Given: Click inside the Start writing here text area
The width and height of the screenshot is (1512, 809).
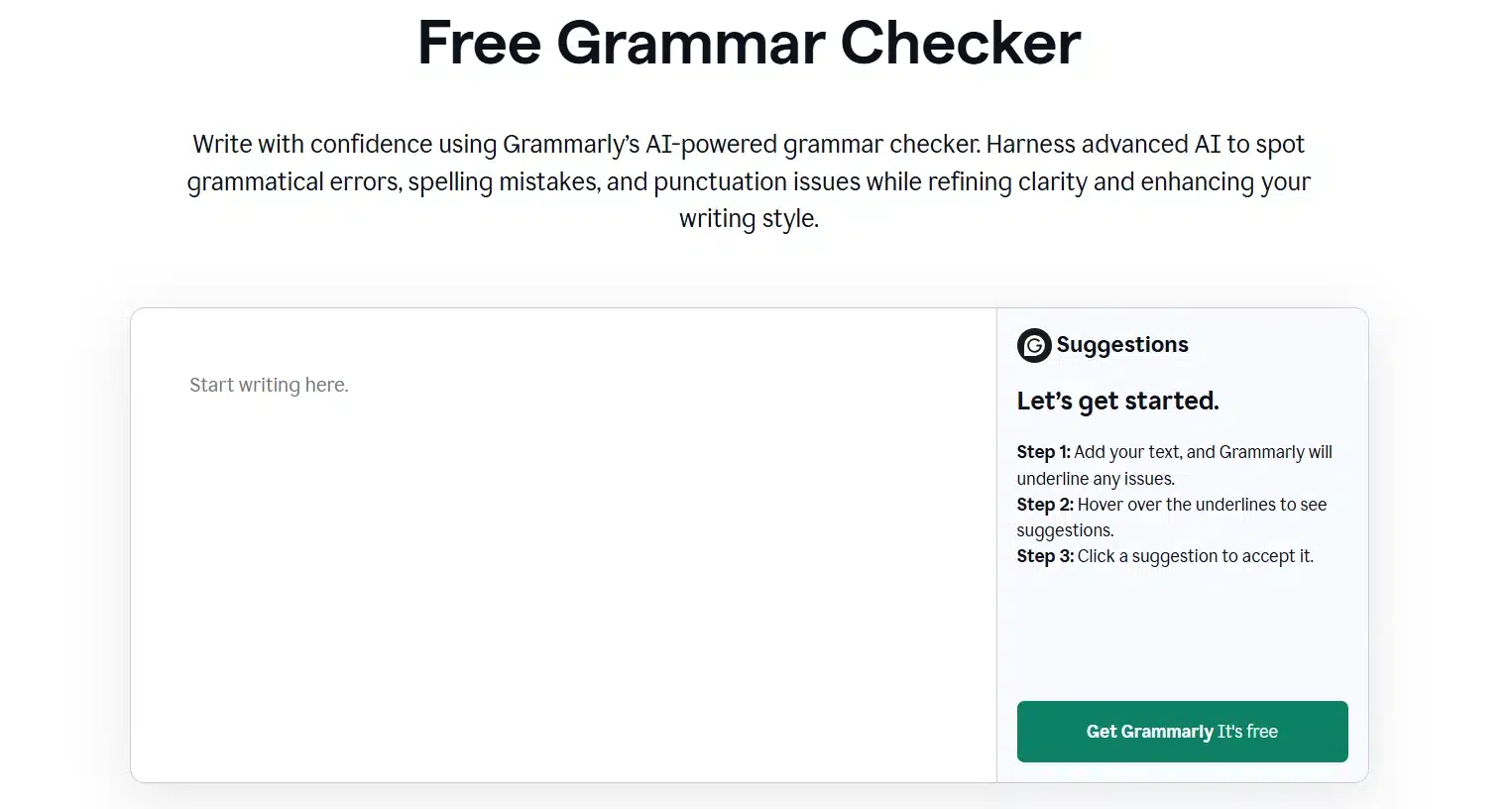Looking at the screenshot, I should coord(268,385).
